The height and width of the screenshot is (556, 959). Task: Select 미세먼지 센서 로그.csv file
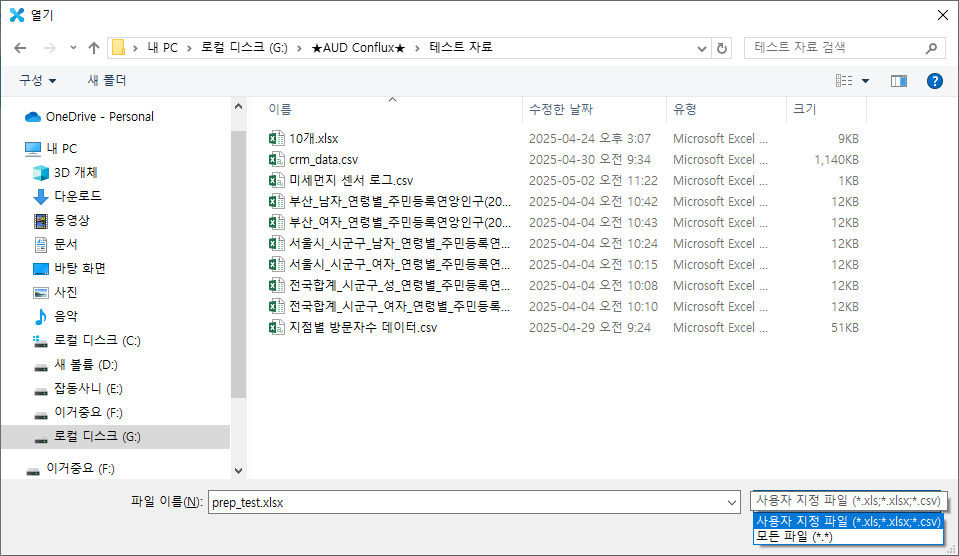[351, 180]
